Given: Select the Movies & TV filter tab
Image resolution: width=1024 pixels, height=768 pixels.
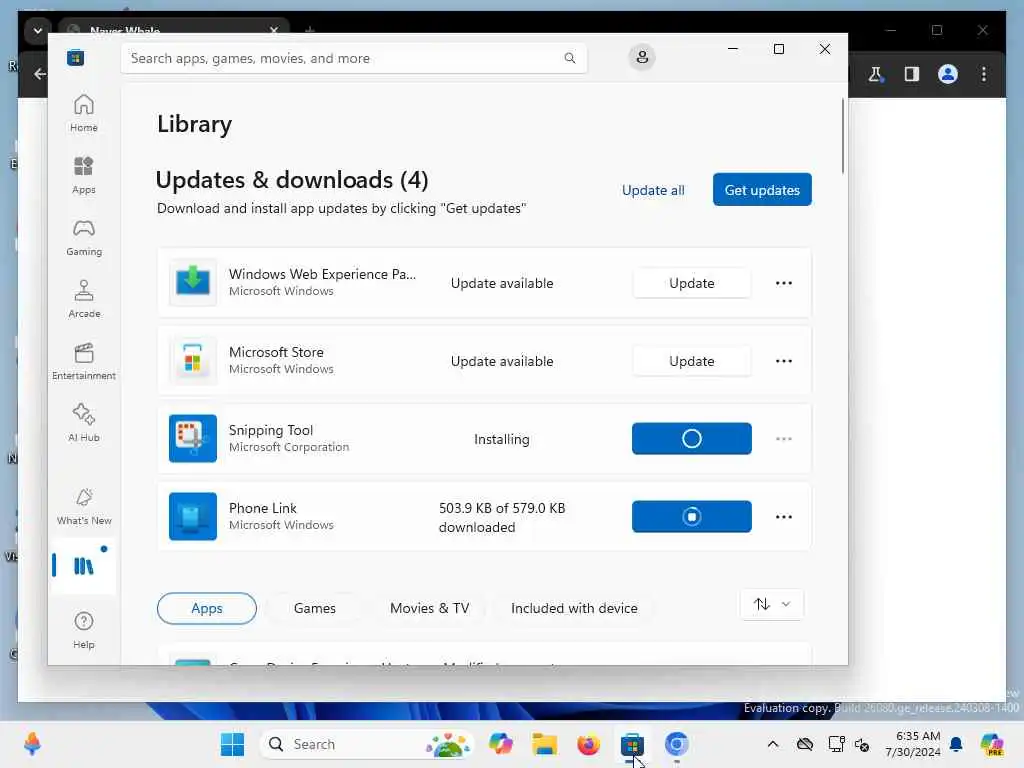Looking at the screenshot, I should 429,608.
